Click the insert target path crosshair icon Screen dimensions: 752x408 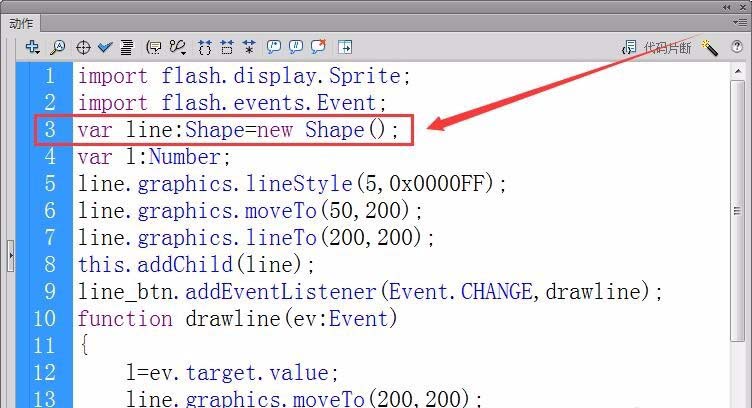pos(83,47)
